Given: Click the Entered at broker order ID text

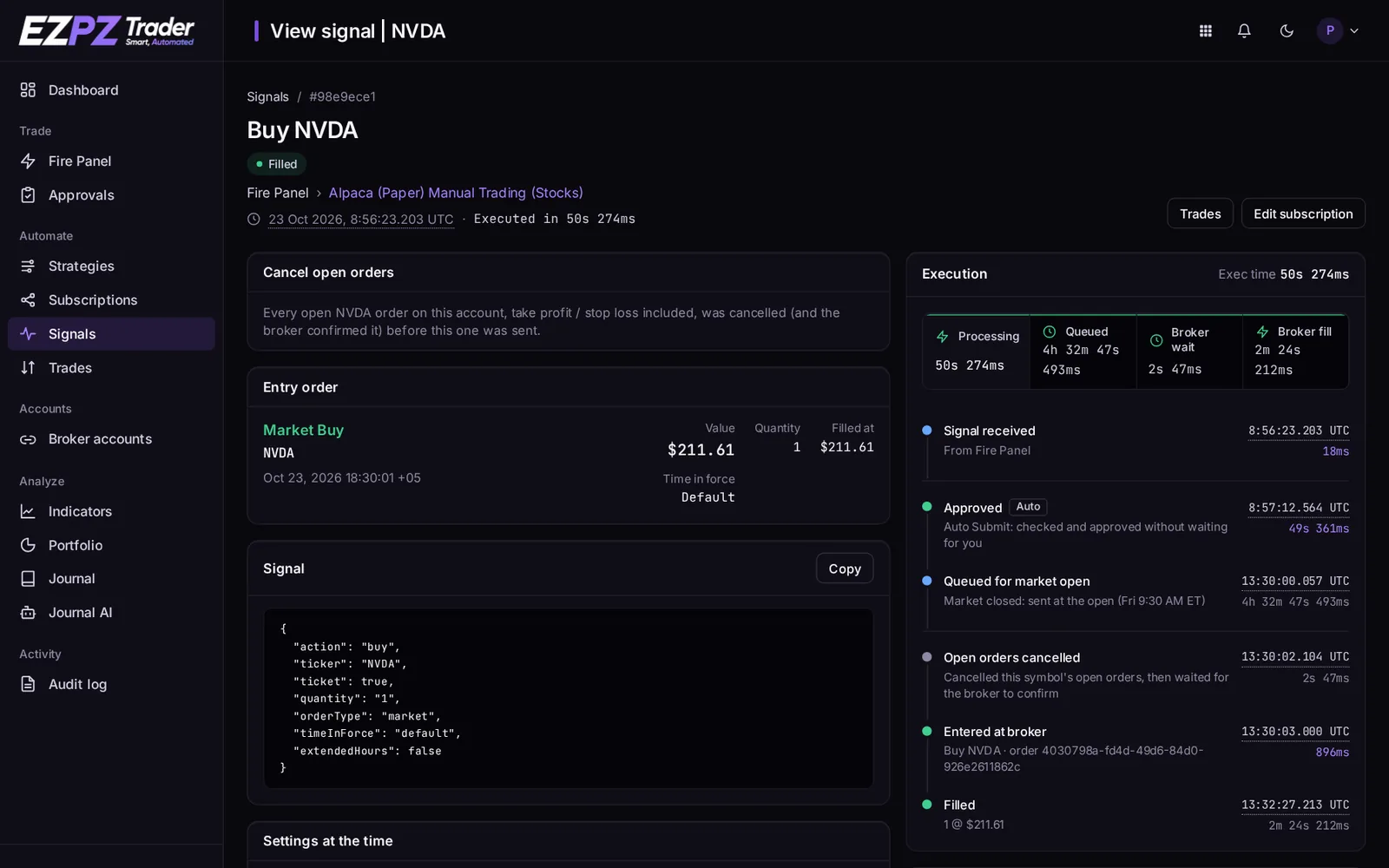Looking at the screenshot, I should [1073, 759].
